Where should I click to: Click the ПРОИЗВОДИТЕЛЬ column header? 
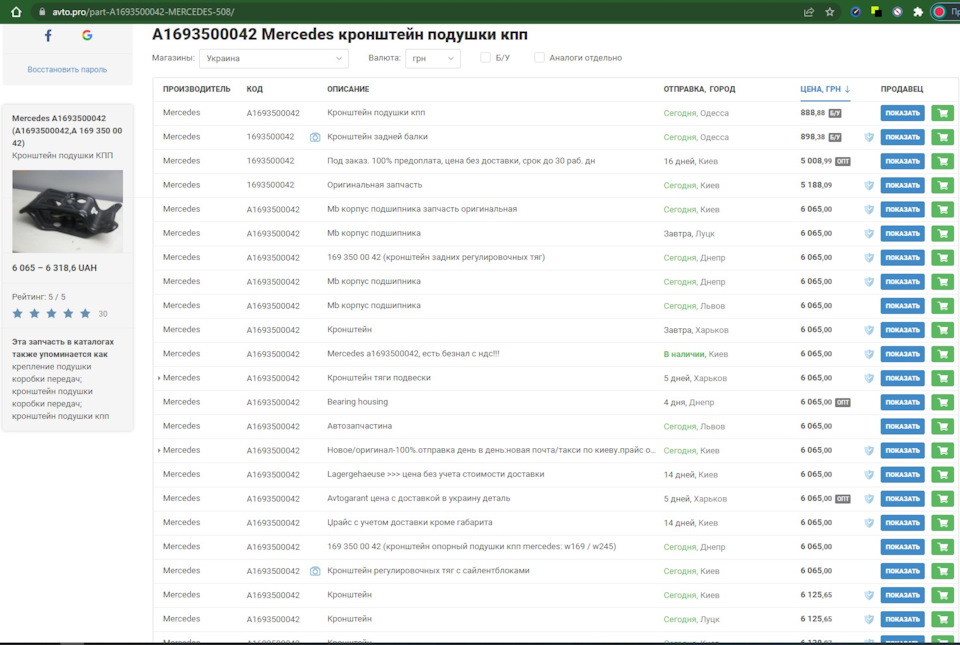coord(197,89)
